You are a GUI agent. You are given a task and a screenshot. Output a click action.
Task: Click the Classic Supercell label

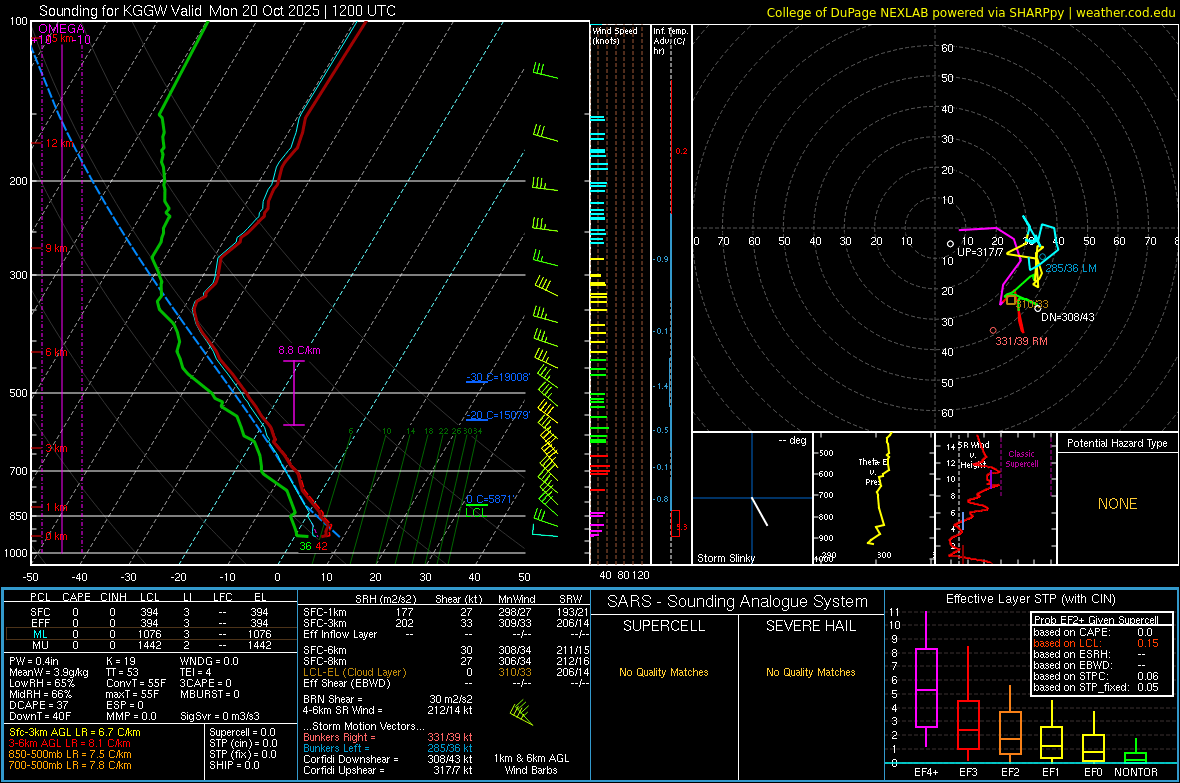(1022, 459)
